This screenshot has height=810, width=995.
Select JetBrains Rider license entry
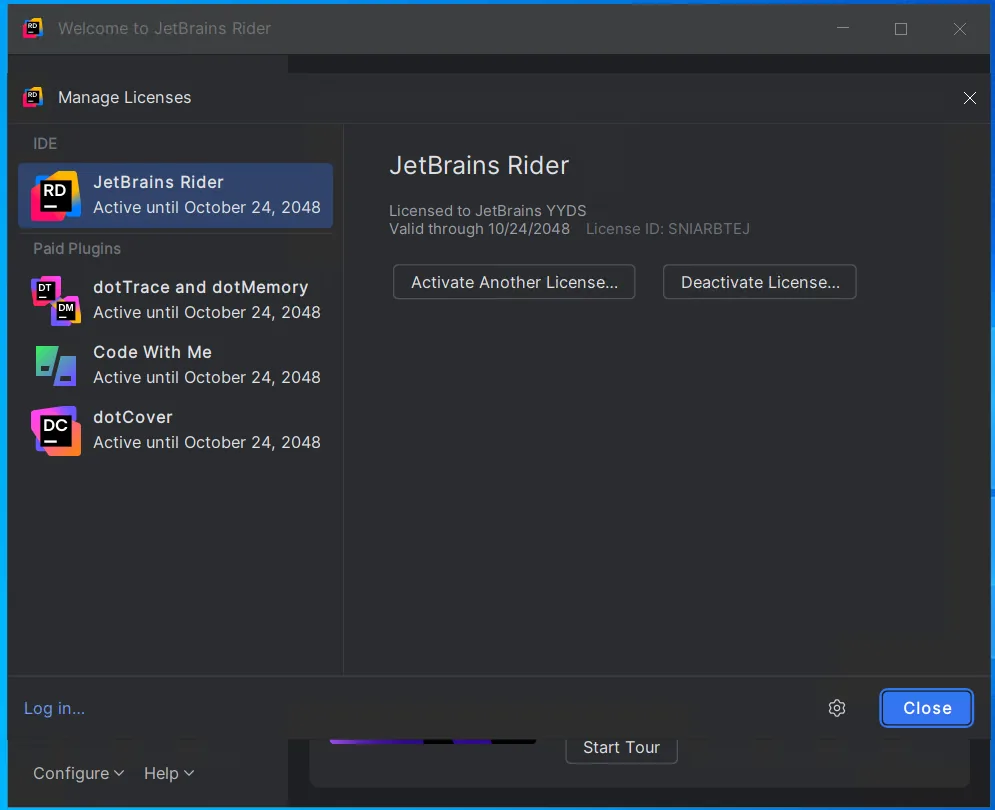pyautogui.click(x=176, y=196)
